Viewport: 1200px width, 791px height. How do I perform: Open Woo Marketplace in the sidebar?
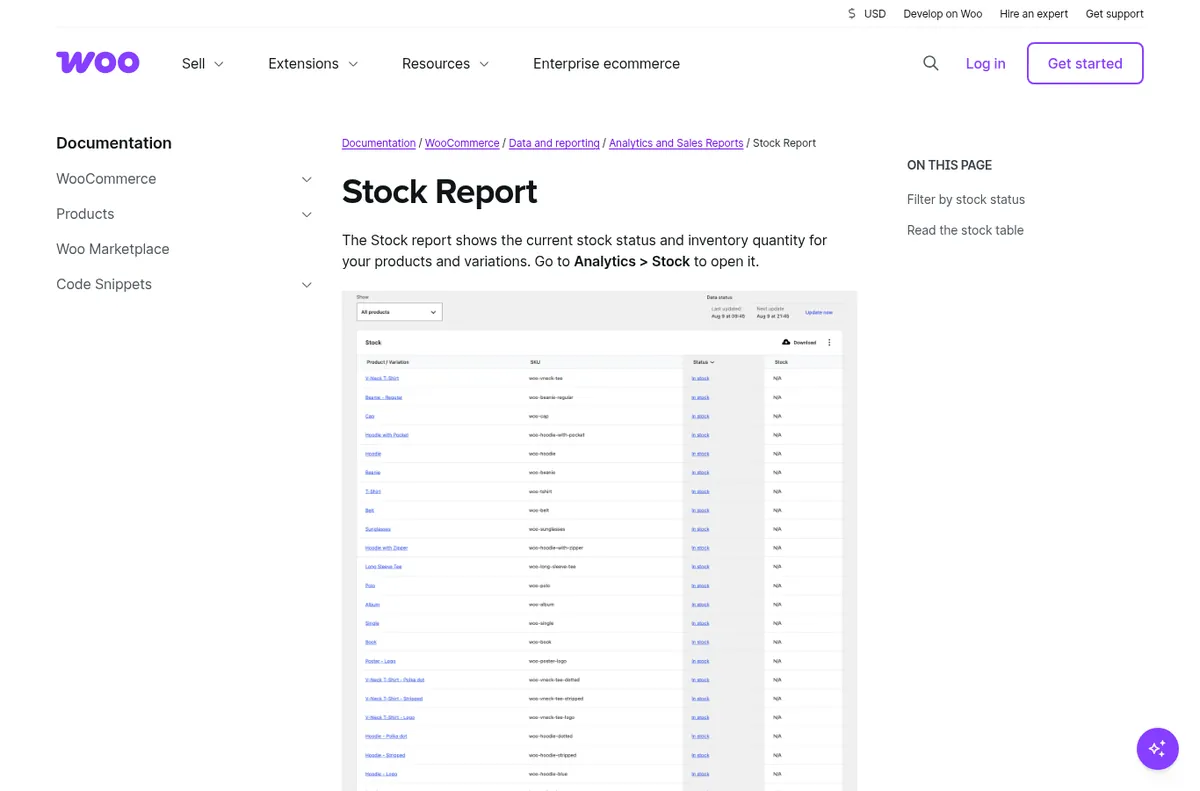tap(113, 249)
